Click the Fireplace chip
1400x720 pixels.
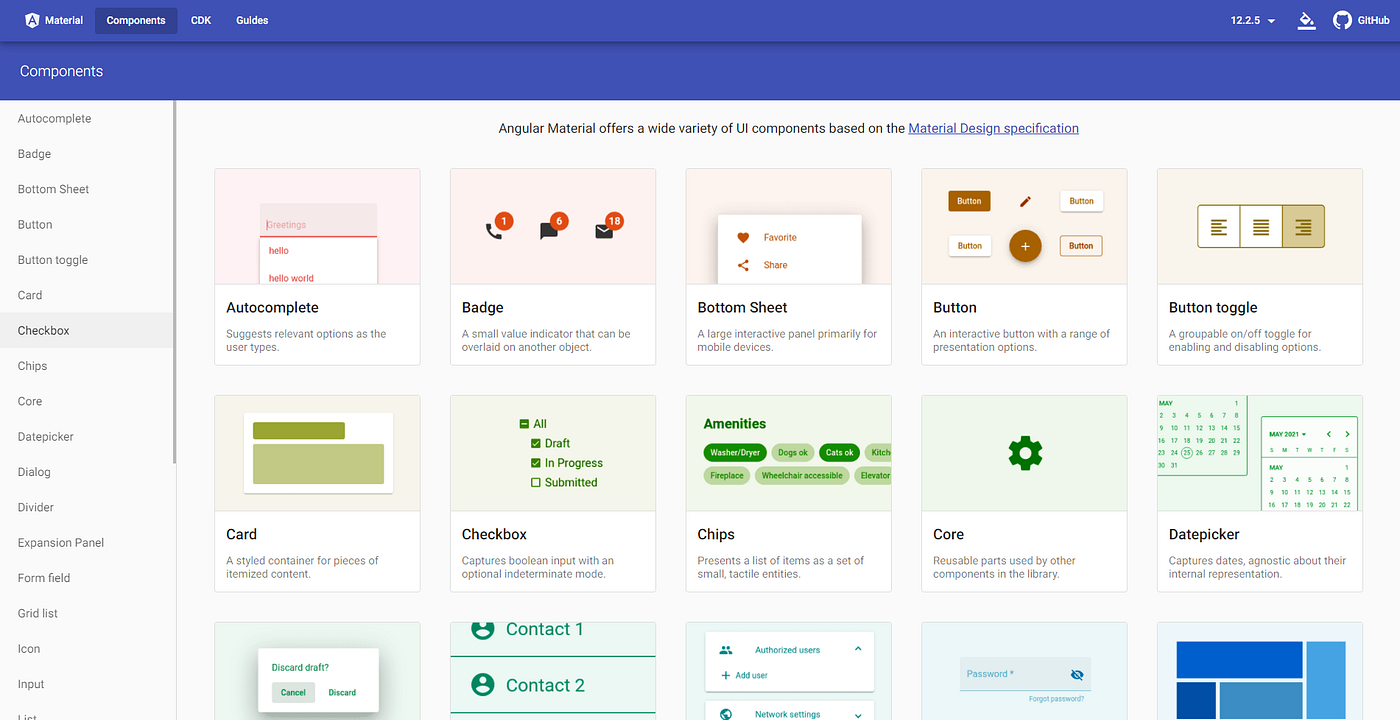tap(727, 476)
